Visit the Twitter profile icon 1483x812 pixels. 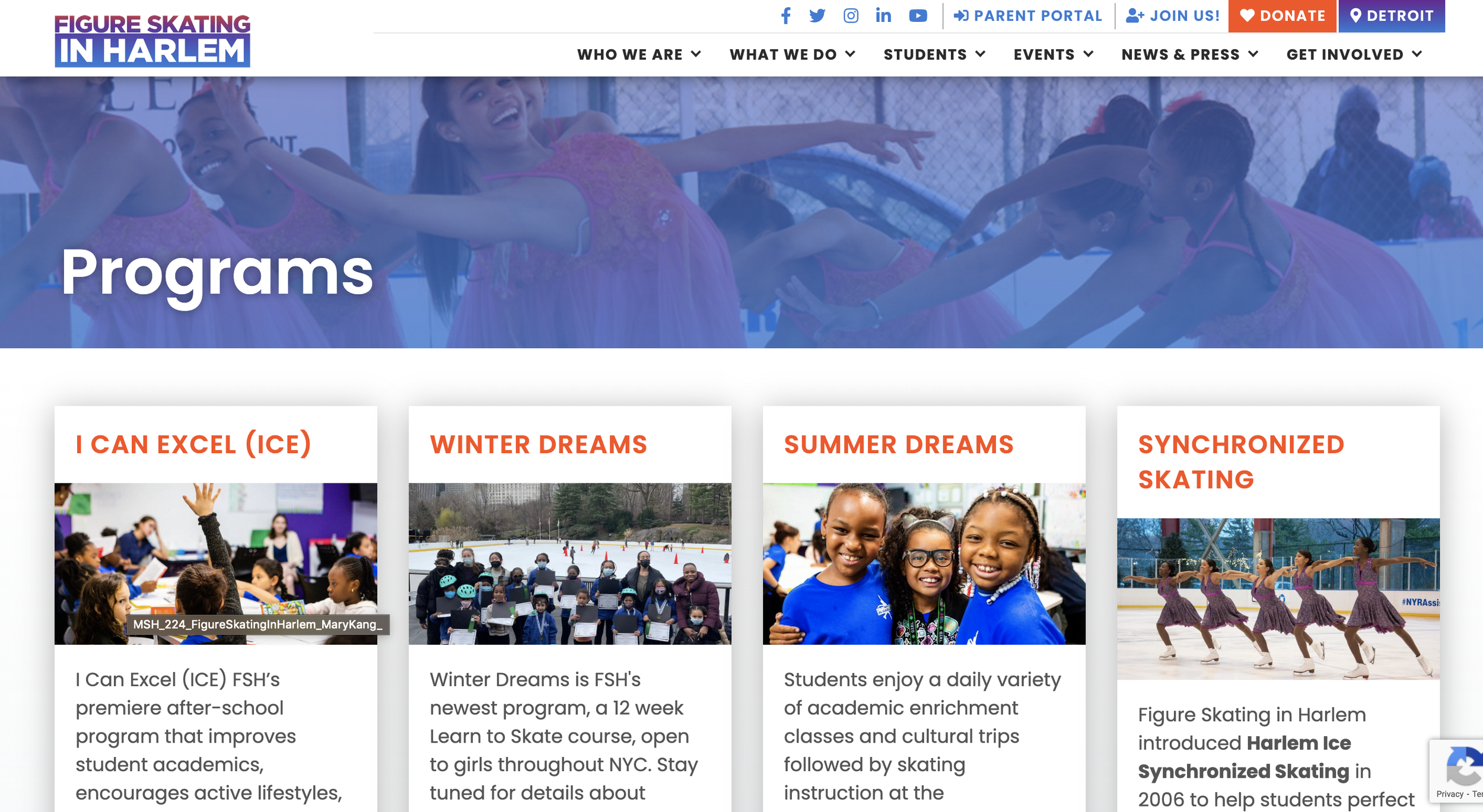[x=817, y=16]
